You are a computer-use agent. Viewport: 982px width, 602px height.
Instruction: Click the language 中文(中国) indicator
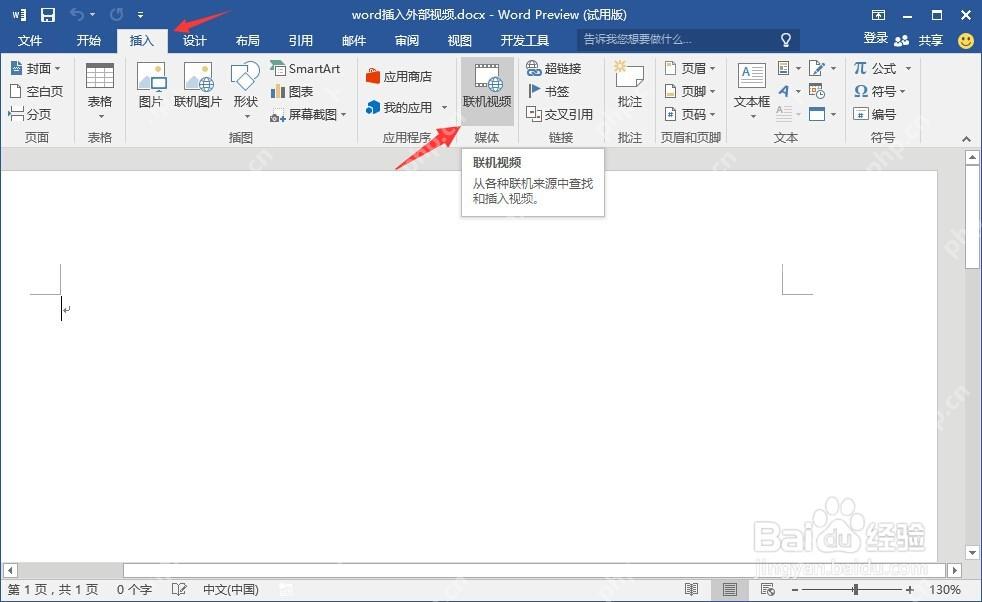[x=230, y=589]
